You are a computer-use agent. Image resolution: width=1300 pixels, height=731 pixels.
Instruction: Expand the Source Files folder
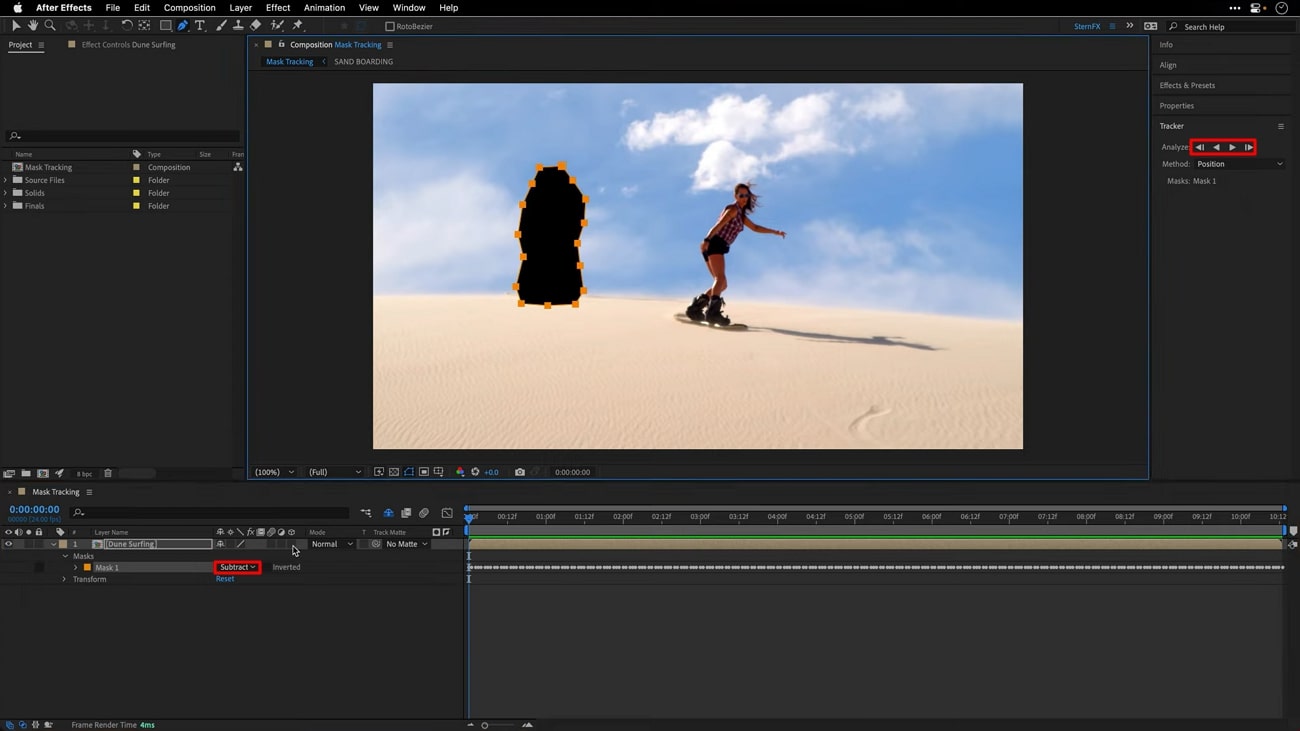tap(6, 180)
